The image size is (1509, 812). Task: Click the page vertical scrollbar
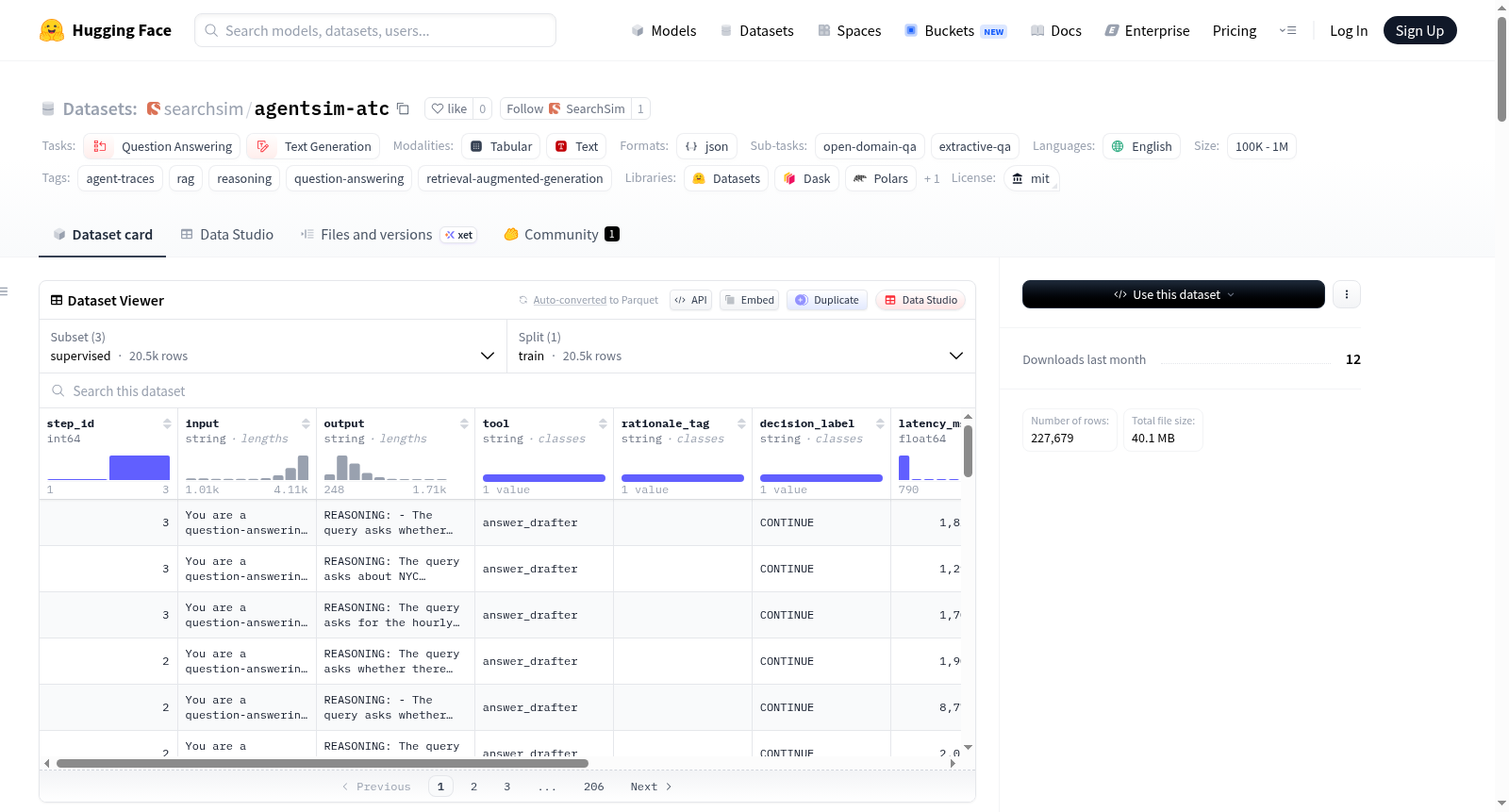[1501, 69]
